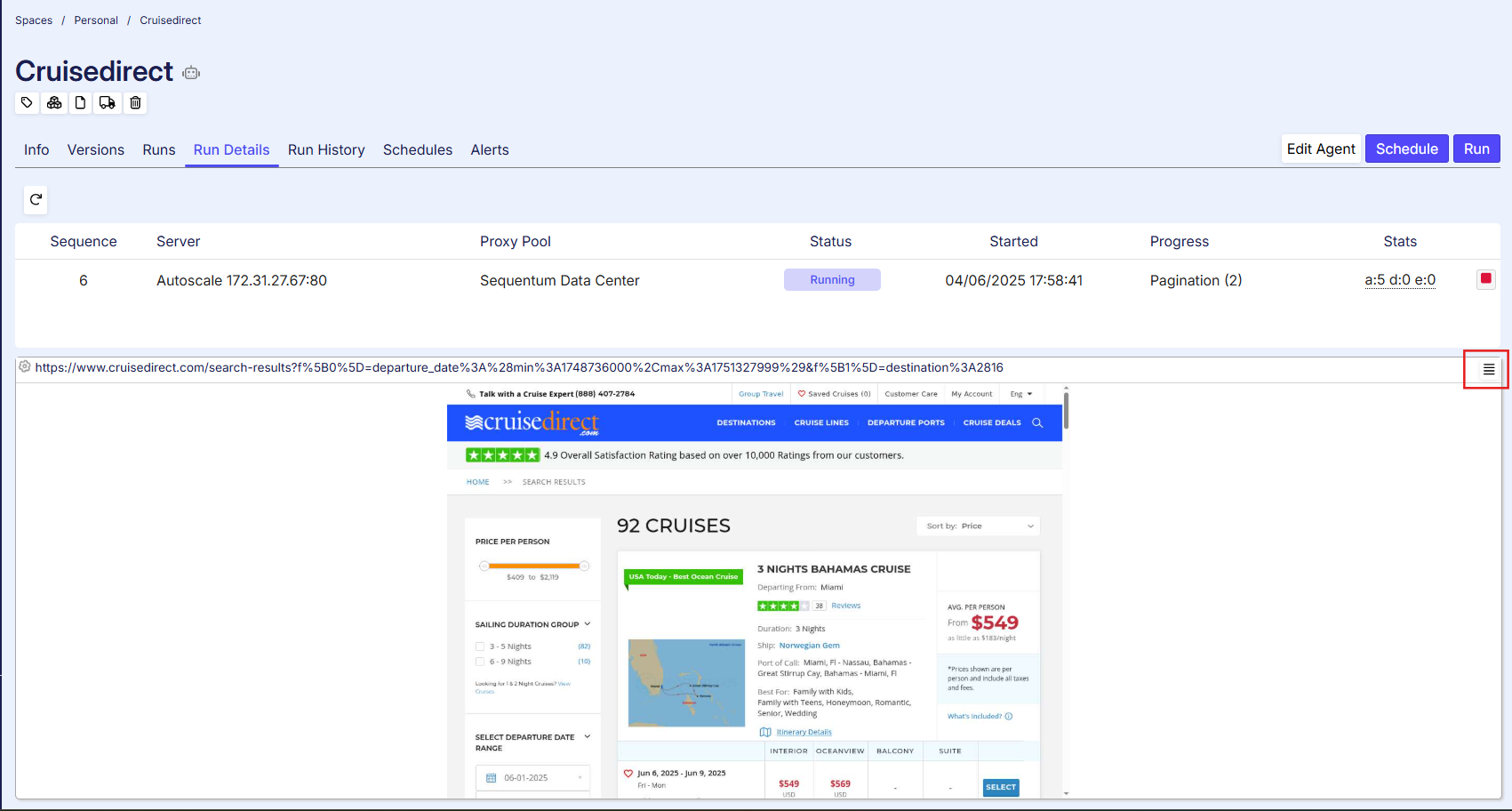The width and height of the screenshot is (1512, 811).
Task: Open the hamburger menu beside URL bar
Action: pos(1488,369)
